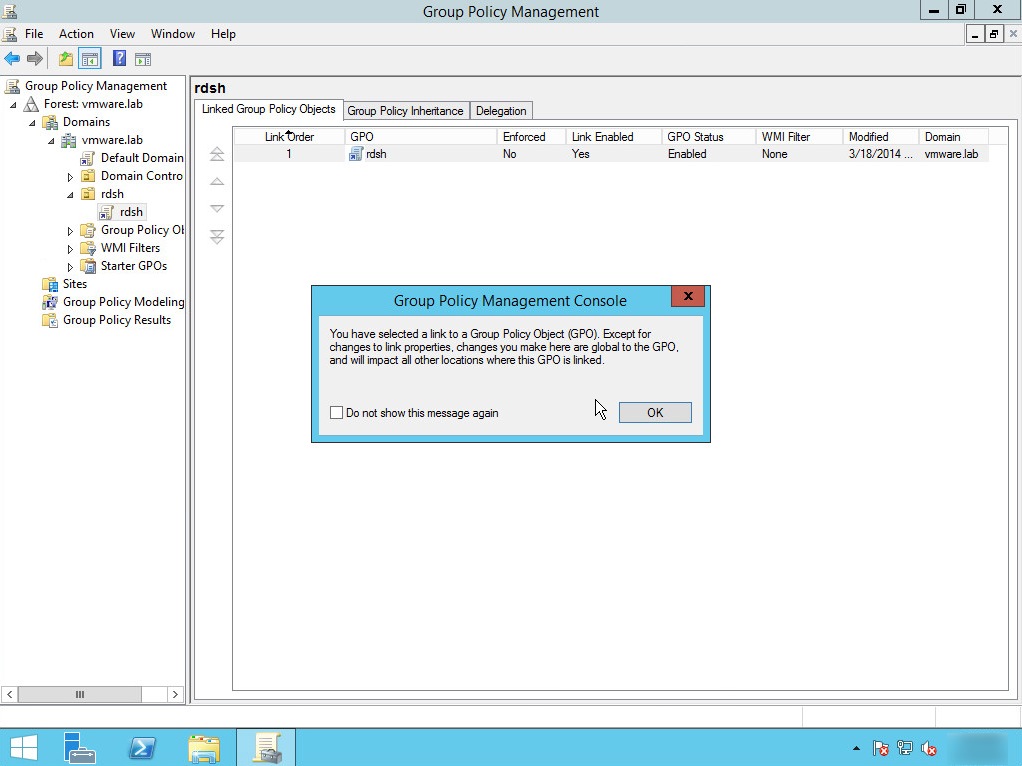1022x766 pixels.
Task: Click the back navigation arrow icon
Action: click(12, 58)
